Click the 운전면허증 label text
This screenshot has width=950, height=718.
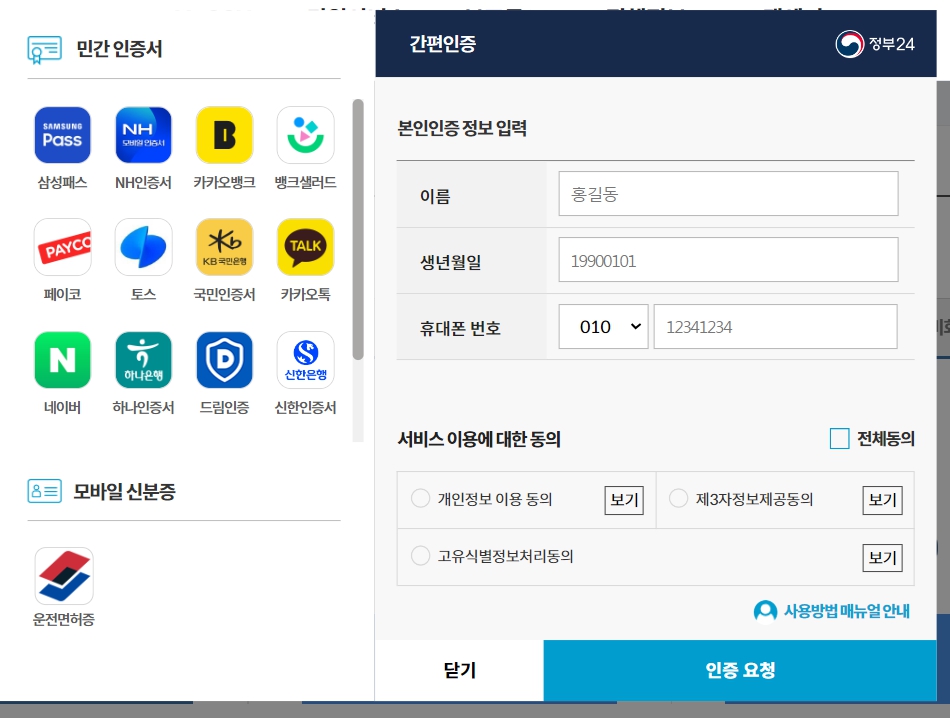tap(64, 619)
